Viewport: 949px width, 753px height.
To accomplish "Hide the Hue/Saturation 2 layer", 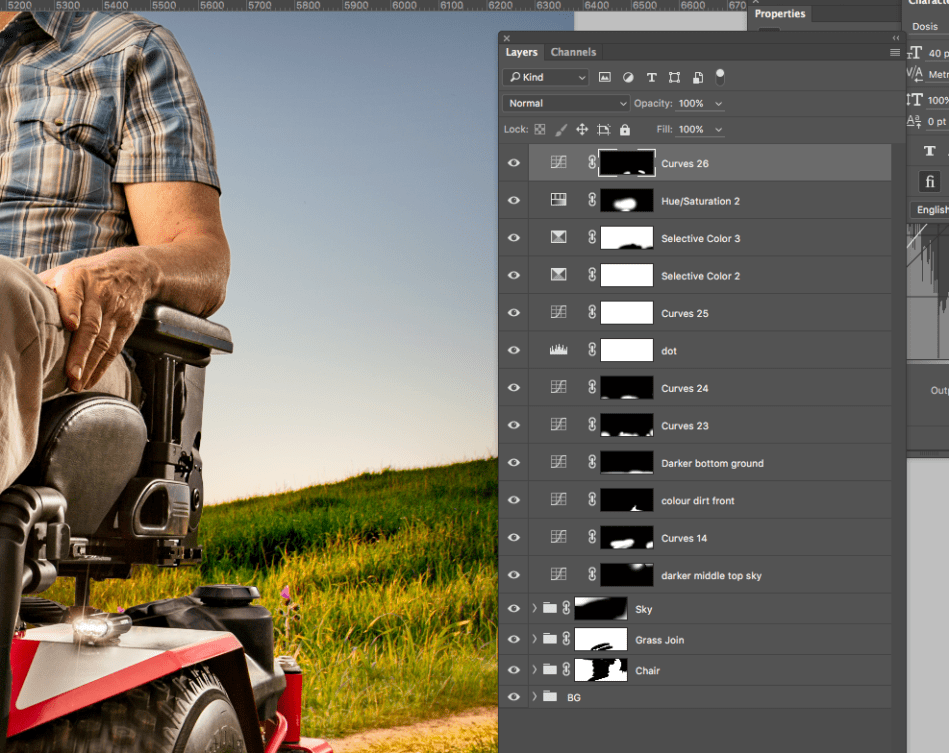I will tap(514, 201).
